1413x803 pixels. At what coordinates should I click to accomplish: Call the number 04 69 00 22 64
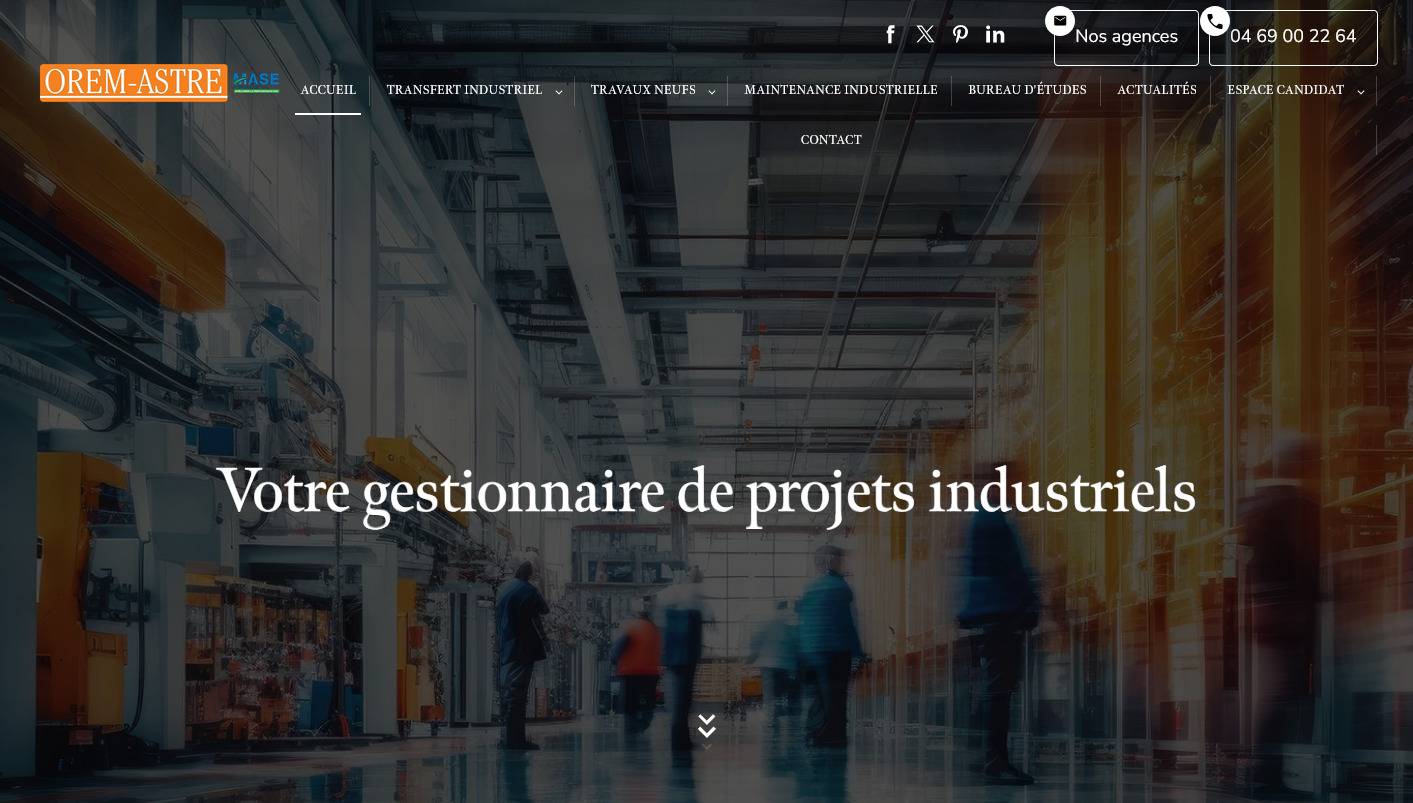[1293, 37]
